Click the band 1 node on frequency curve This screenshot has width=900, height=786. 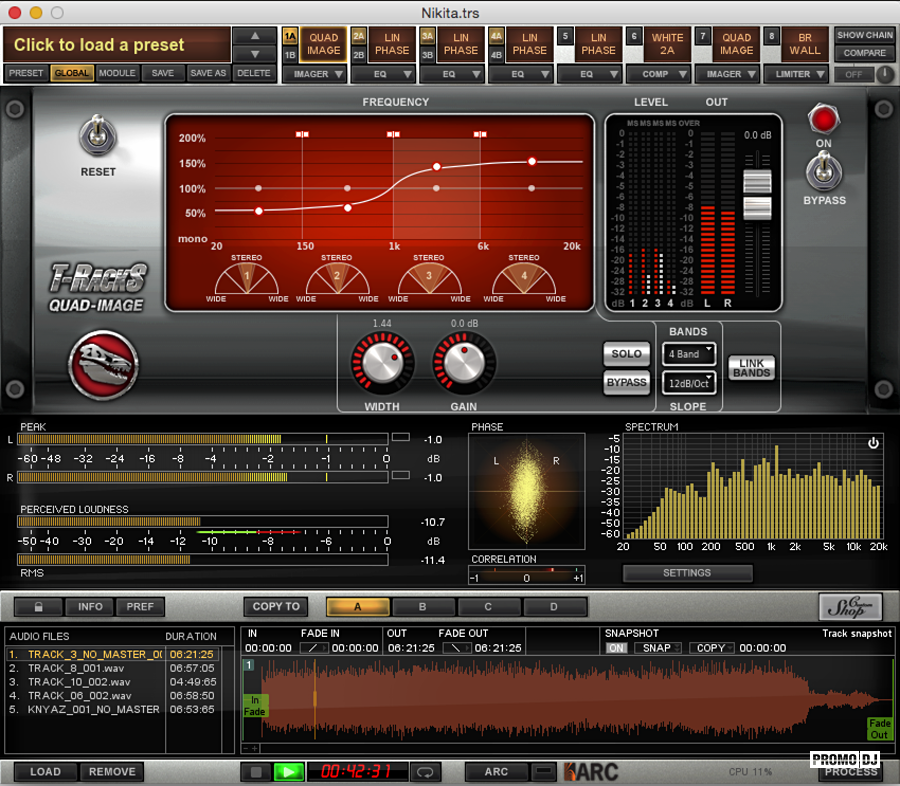coord(259,211)
